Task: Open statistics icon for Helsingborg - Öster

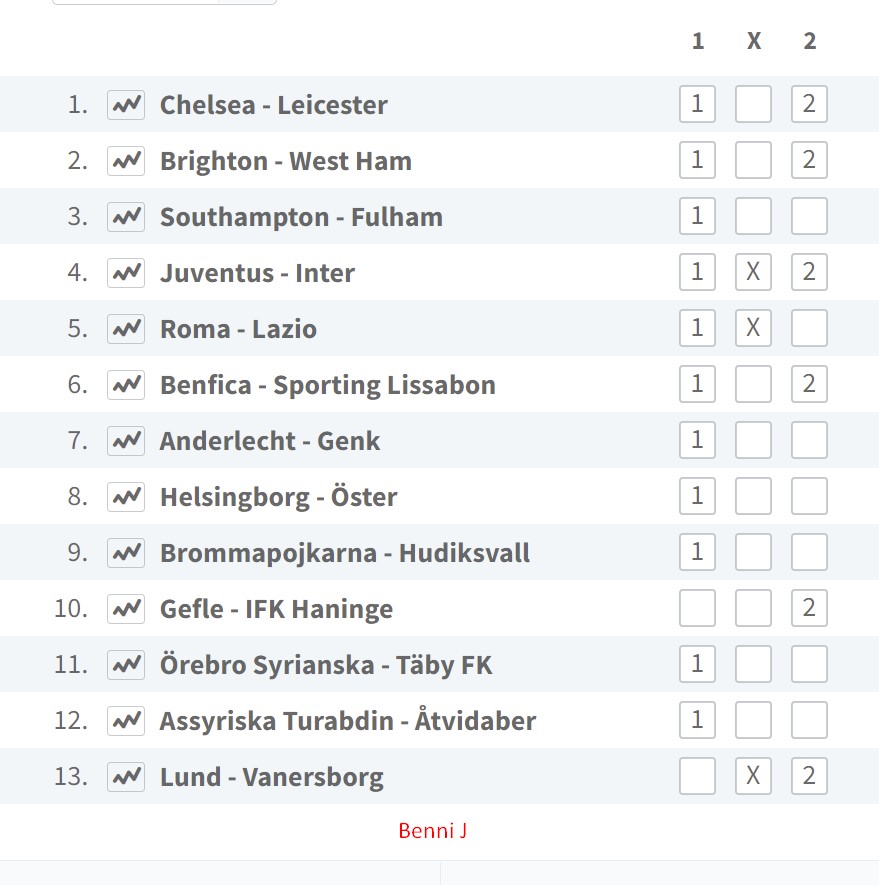Action: [126, 497]
